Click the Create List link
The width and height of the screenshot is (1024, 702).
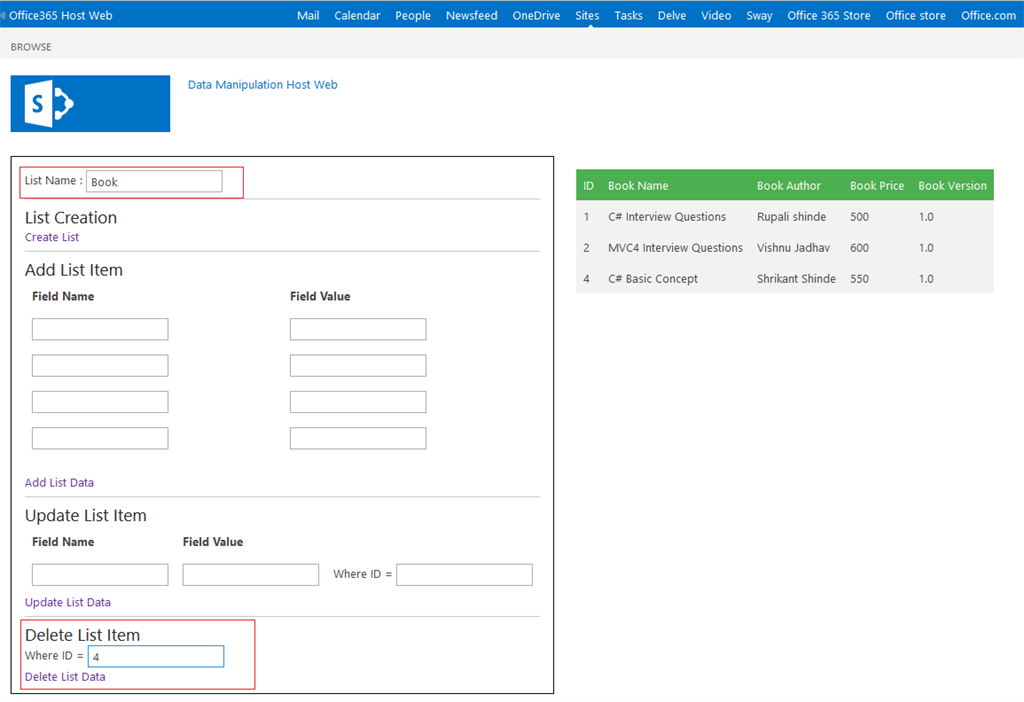52,237
